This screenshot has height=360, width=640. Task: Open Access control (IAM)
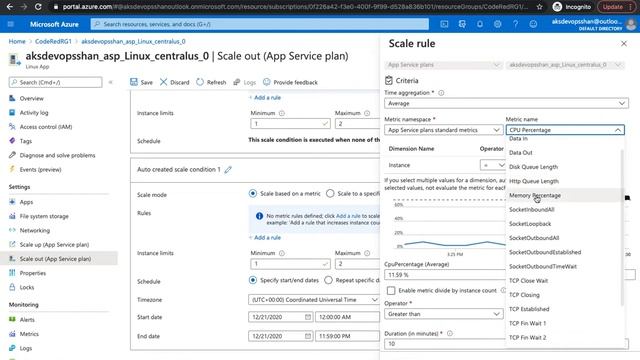click(x=46, y=127)
